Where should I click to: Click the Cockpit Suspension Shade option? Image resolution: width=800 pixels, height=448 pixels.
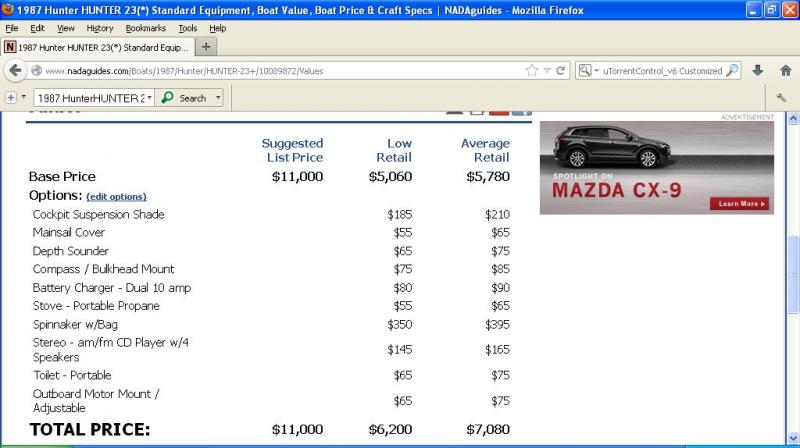click(98, 214)
